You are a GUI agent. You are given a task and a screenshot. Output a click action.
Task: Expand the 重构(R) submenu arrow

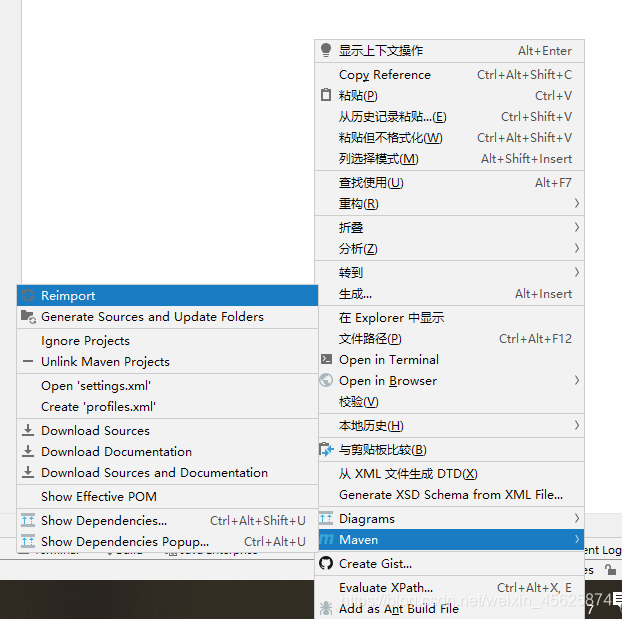577,204
